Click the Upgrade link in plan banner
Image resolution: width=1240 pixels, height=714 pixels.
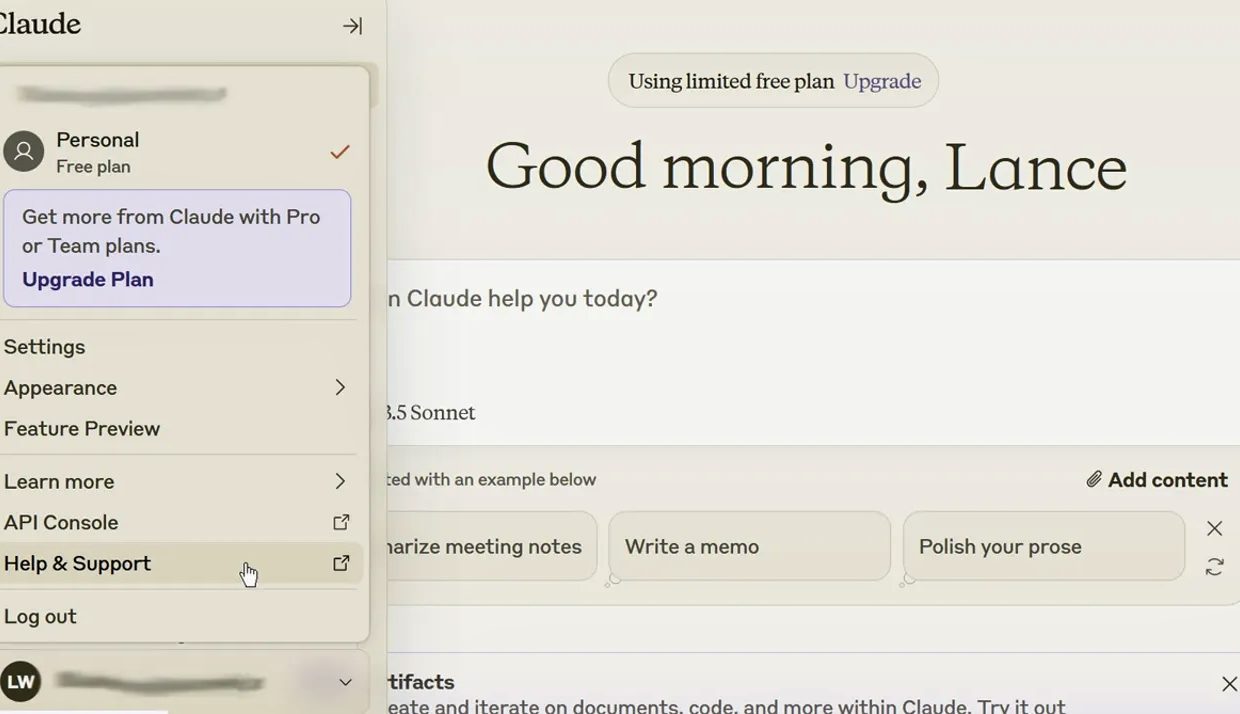point(882,82)
